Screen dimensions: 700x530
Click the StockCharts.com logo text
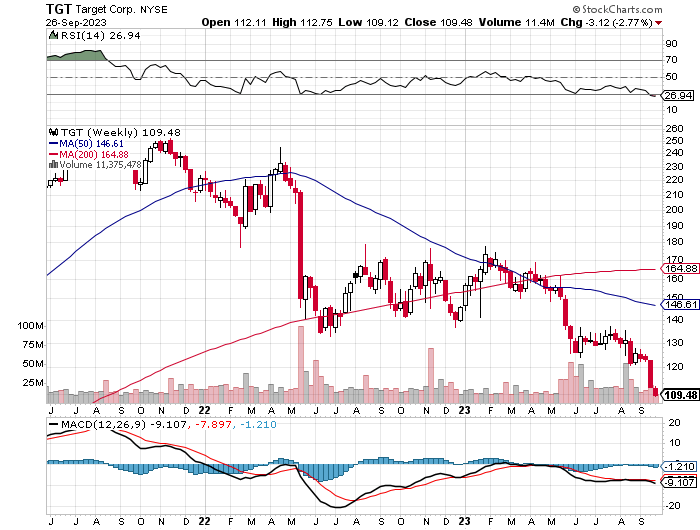(x=617, y=9)
